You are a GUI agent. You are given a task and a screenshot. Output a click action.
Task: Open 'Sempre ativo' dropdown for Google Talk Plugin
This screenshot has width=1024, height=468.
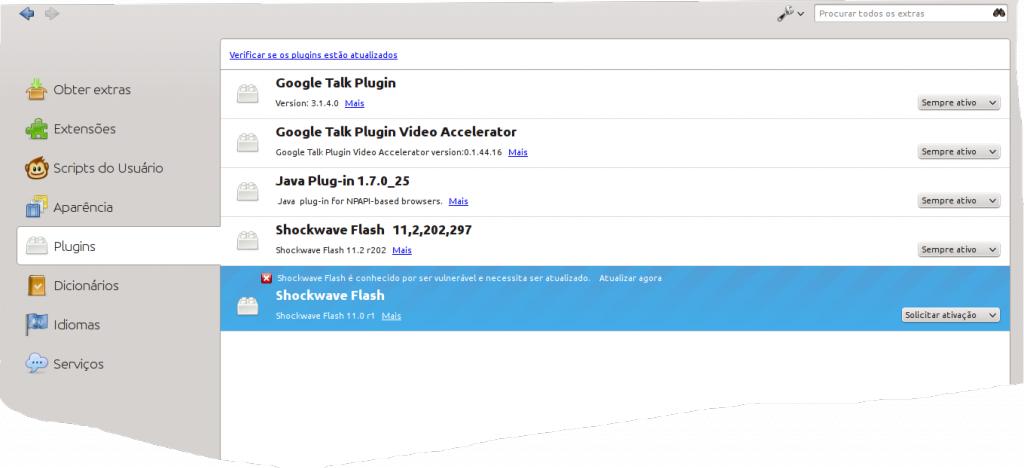(959, 102)
